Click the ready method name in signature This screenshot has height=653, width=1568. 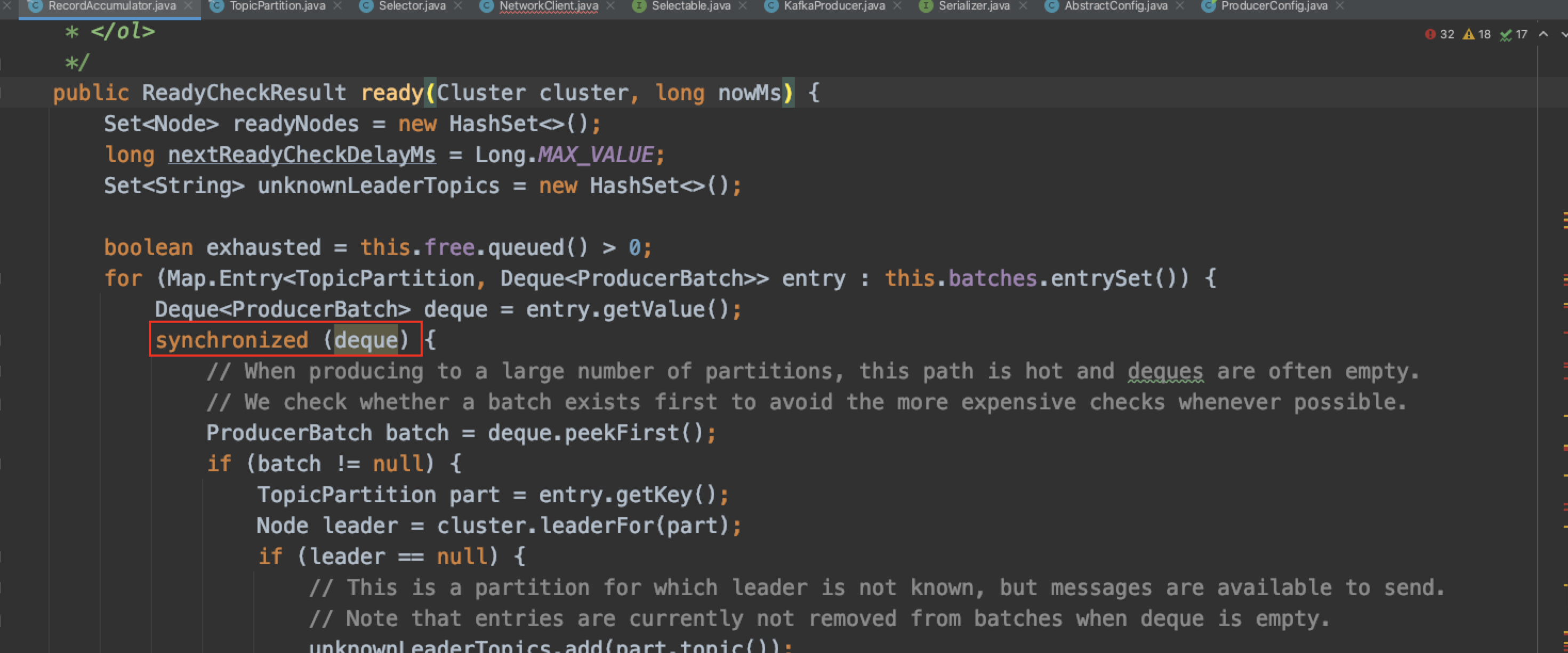tap(391, 93)
